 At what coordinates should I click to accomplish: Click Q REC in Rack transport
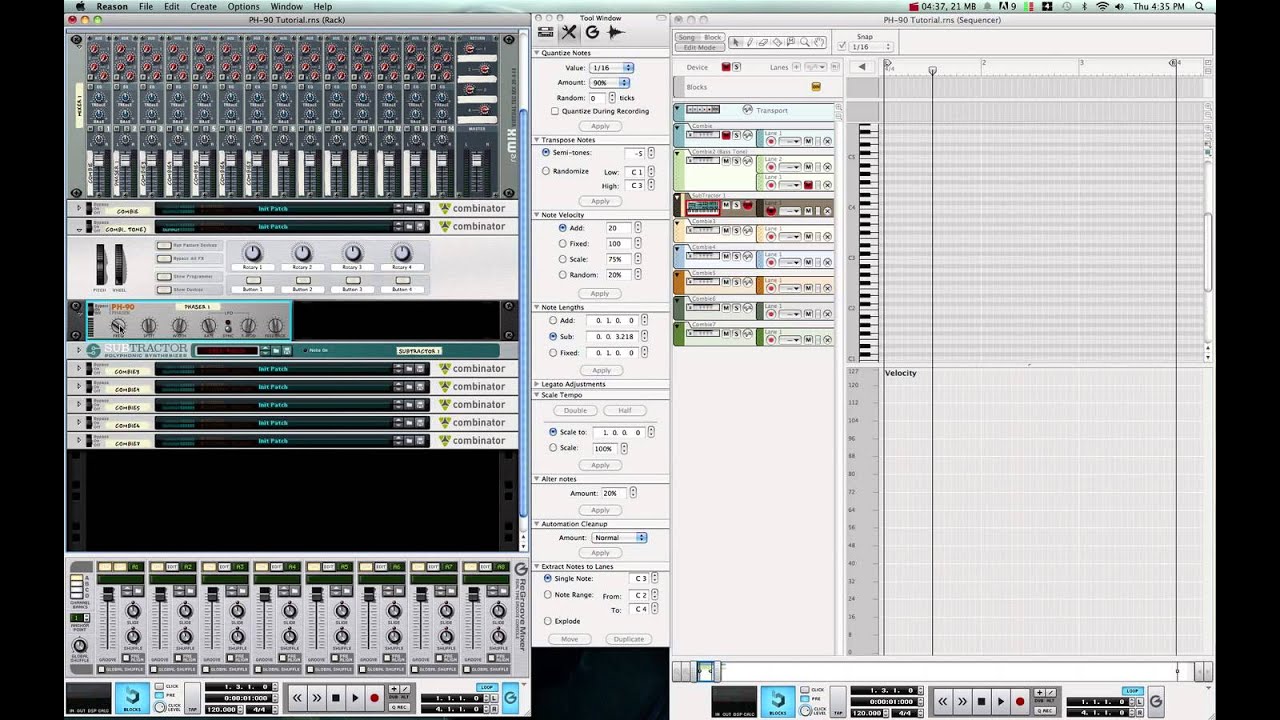[x=399, y=707]
